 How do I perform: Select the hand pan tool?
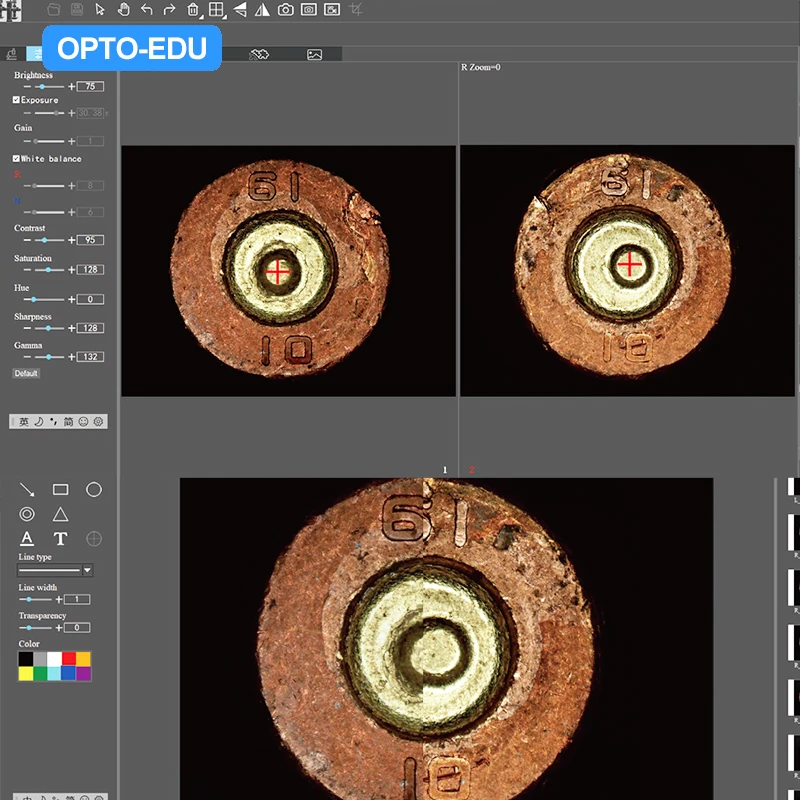123,10
